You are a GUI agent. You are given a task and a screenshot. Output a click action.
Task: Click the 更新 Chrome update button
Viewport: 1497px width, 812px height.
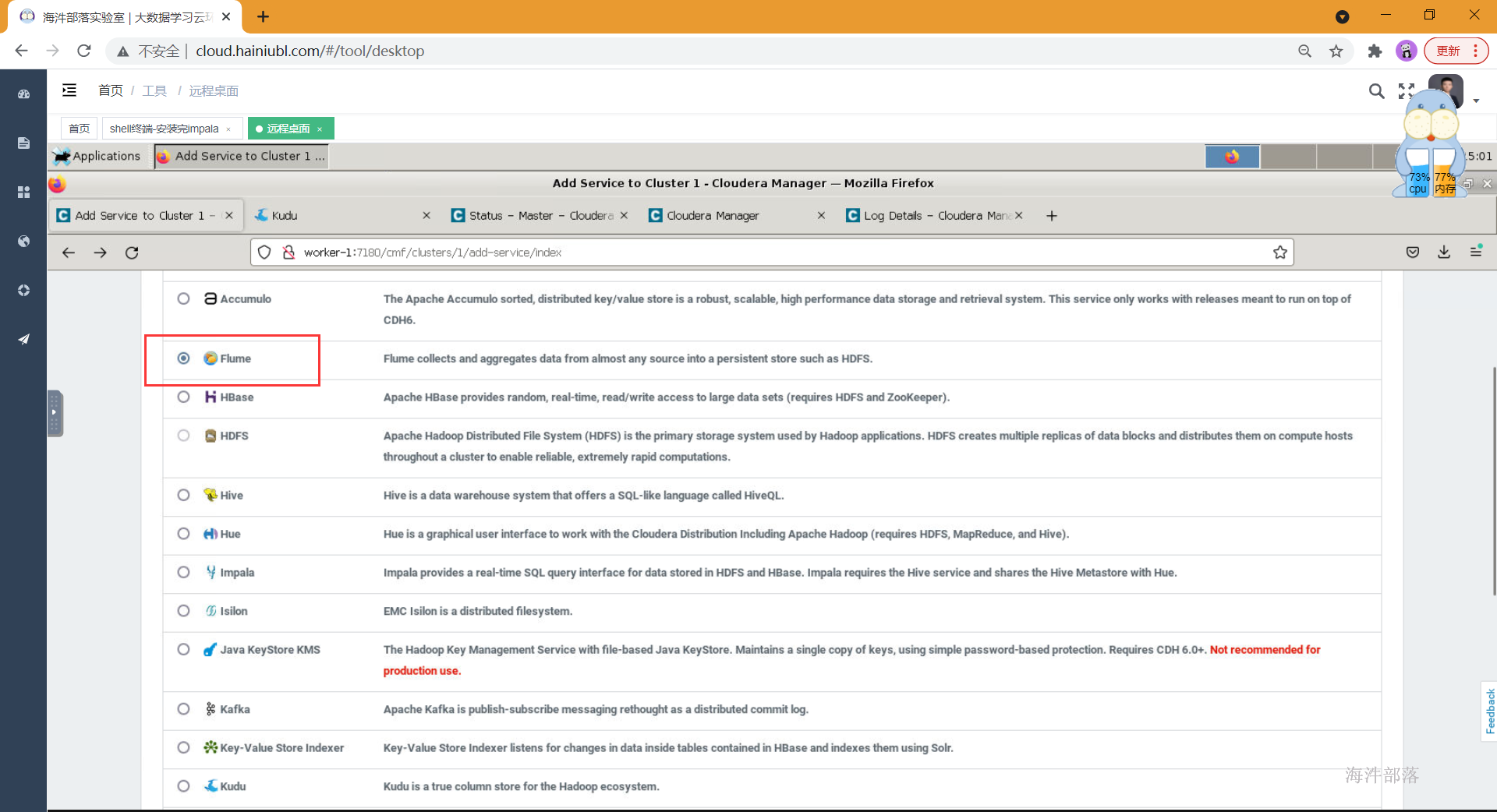pos(1456,51)
